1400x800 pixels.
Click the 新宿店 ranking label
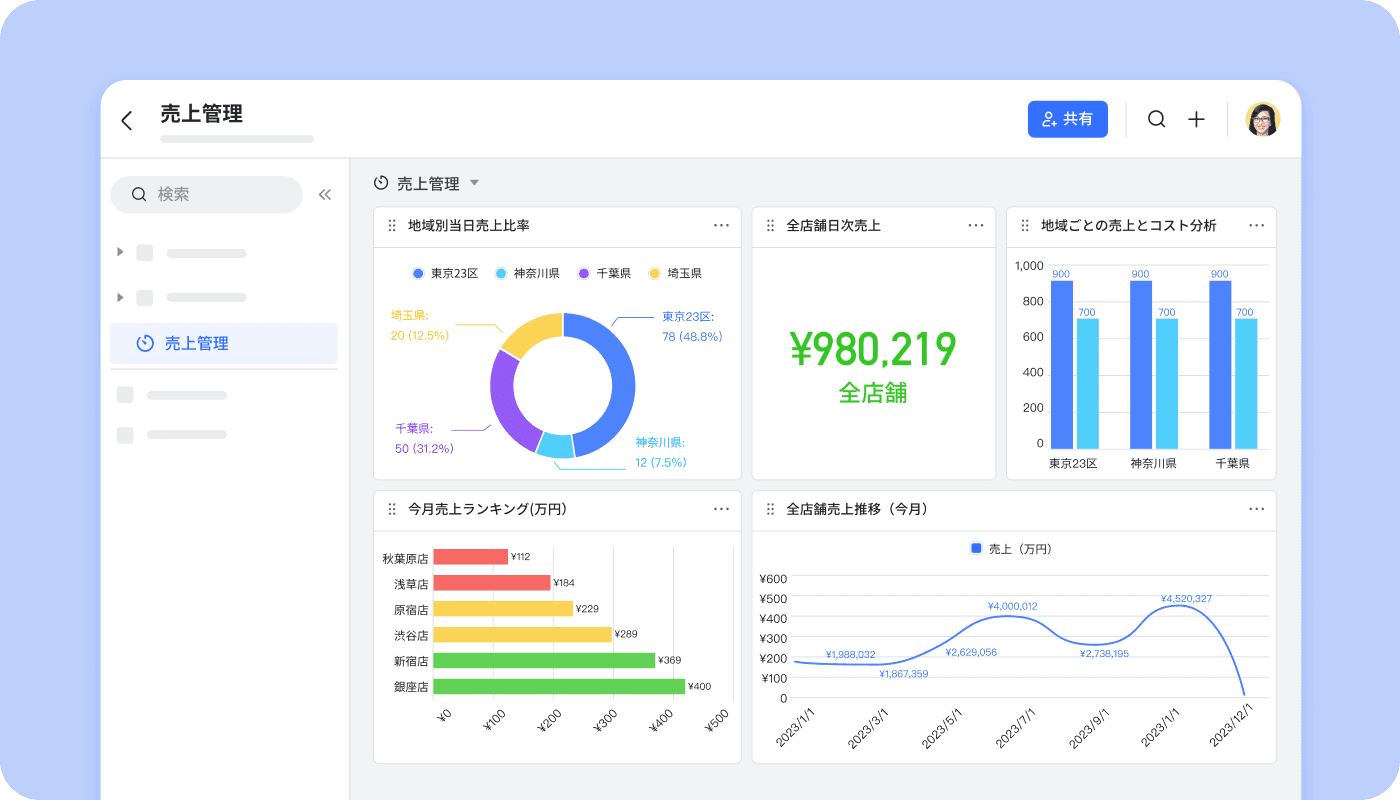[411, 661]
